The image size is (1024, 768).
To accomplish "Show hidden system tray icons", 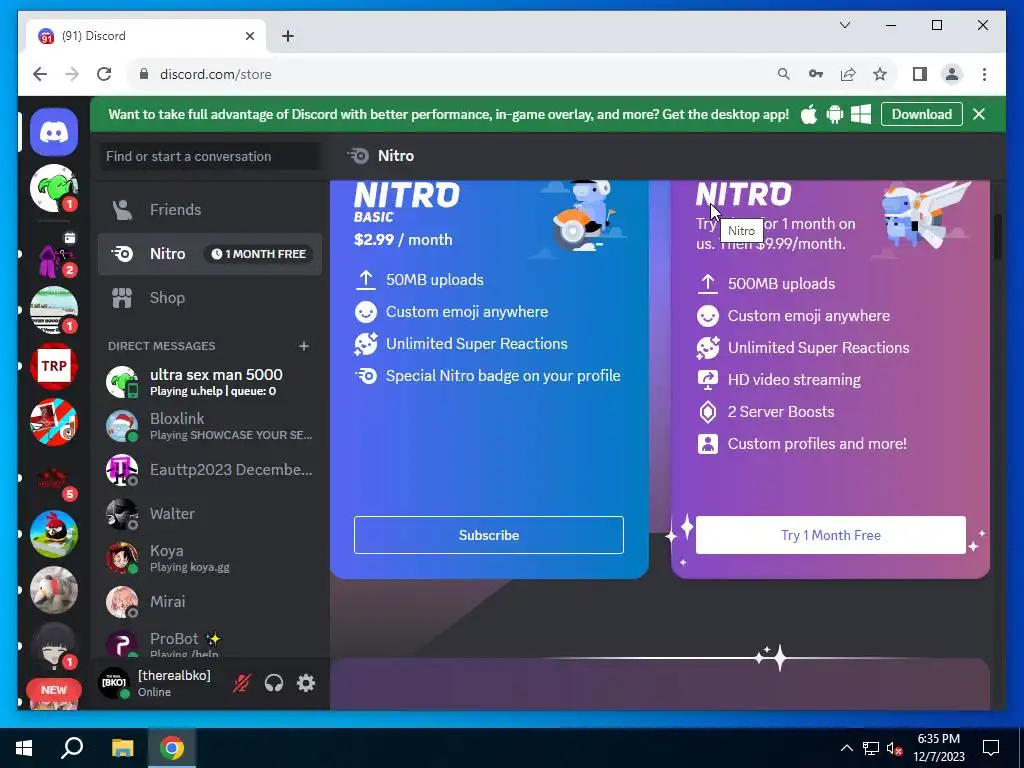I will pyautogui.click(x=846, y=748).
